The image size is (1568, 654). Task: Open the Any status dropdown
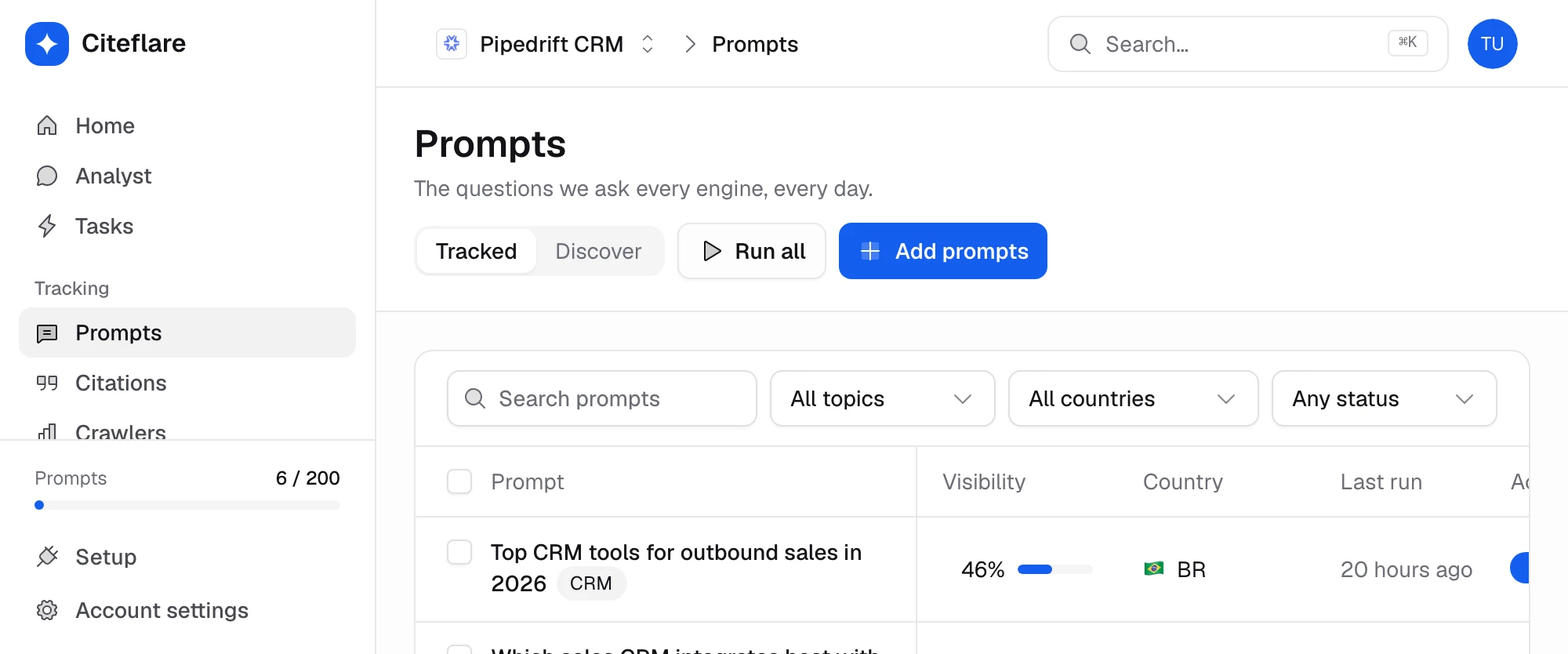1384,398
